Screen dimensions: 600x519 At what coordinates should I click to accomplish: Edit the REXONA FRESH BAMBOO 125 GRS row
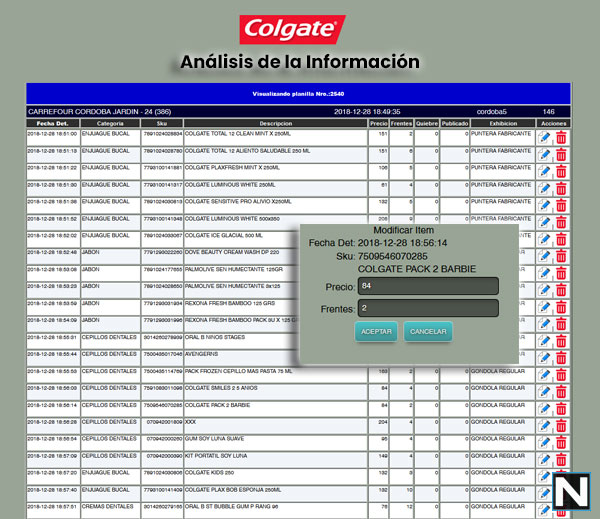(x=544, y=307)
